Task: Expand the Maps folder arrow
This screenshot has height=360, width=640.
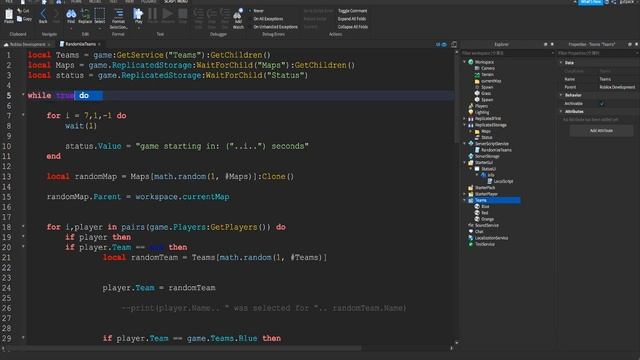Action: [x=471, y=131]
